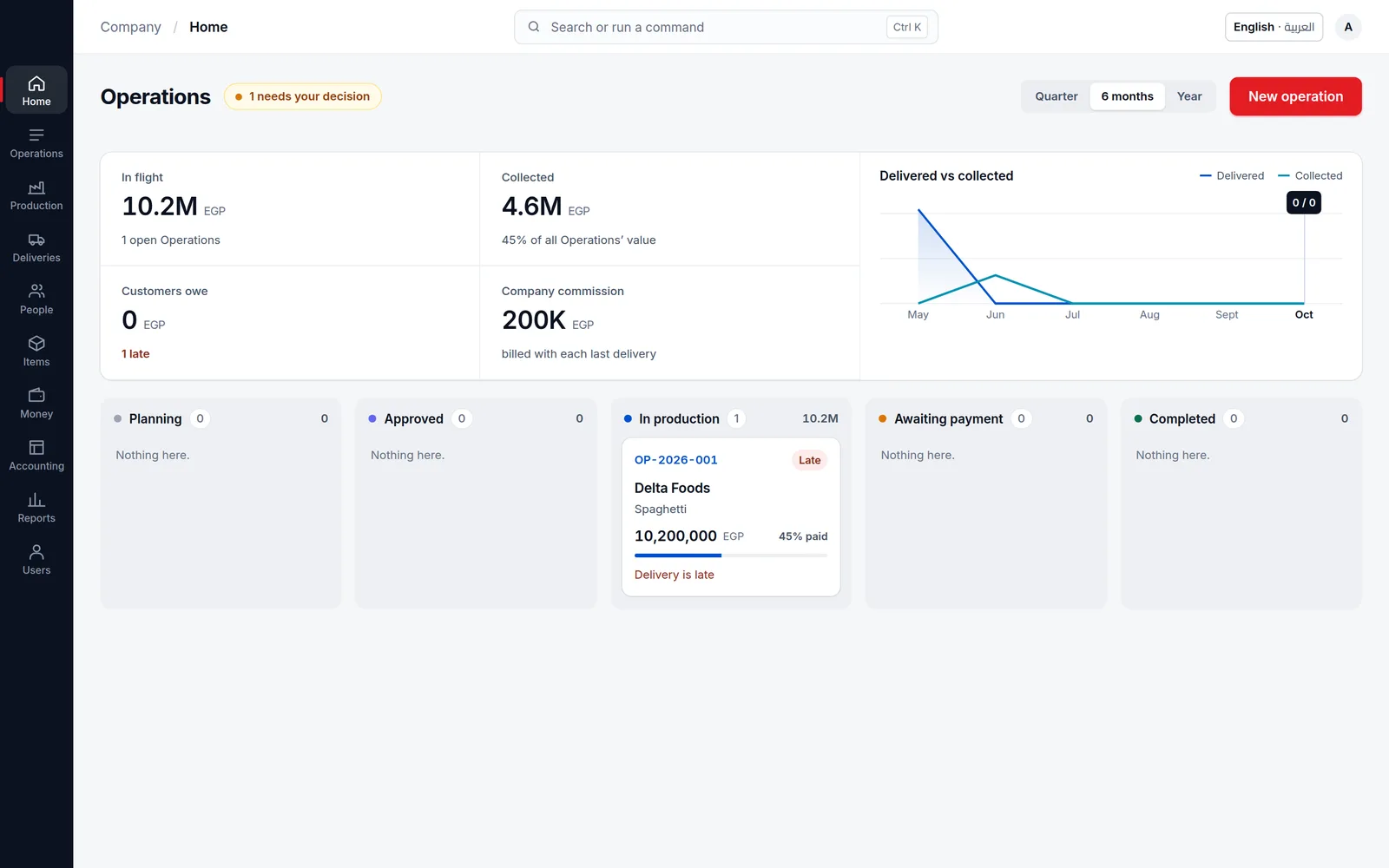Focus the Search or run a command field
This screenshot has height=868, width=1389.
(x=726, y=27)
